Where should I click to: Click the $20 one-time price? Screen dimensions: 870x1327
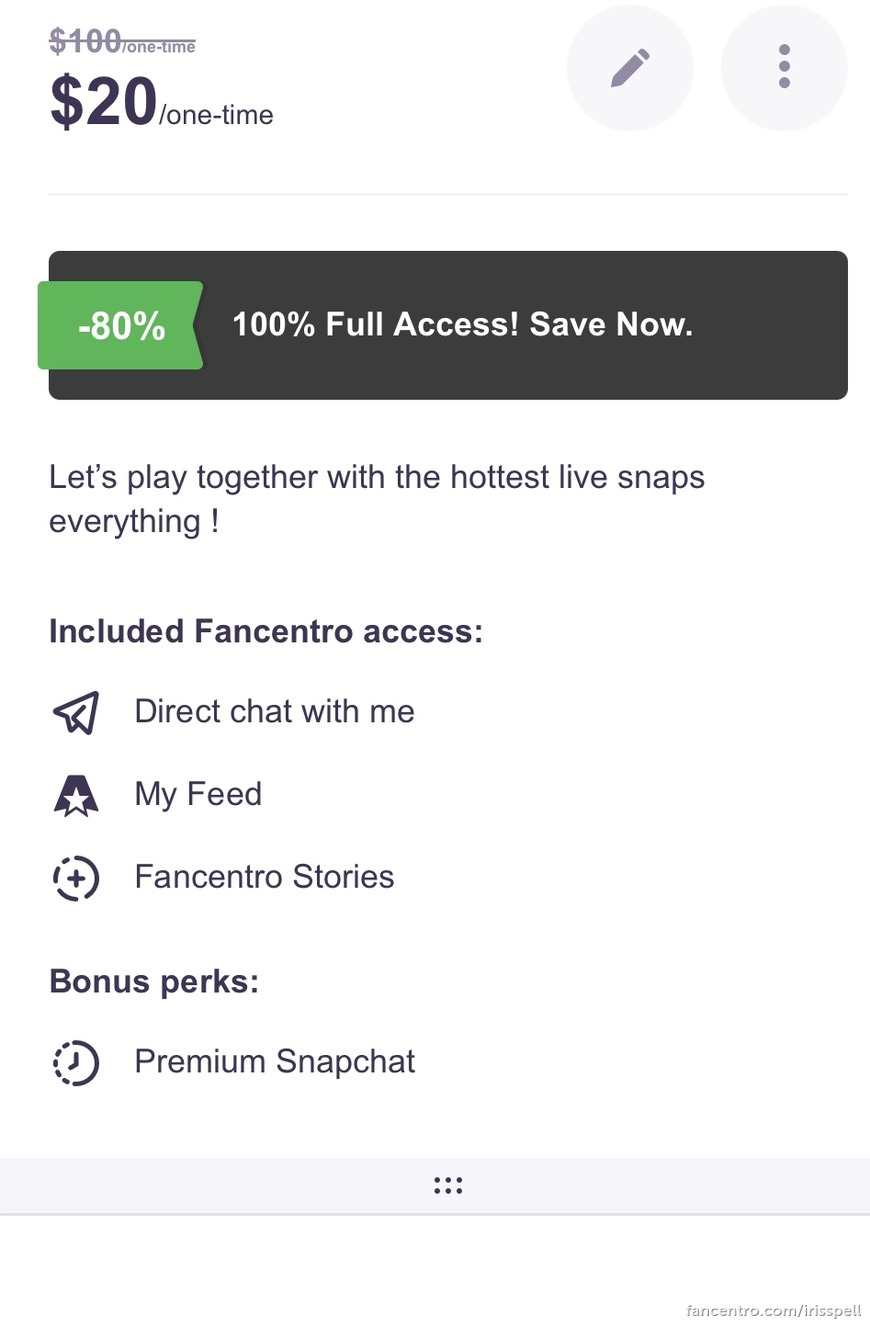tap(161, 102)
